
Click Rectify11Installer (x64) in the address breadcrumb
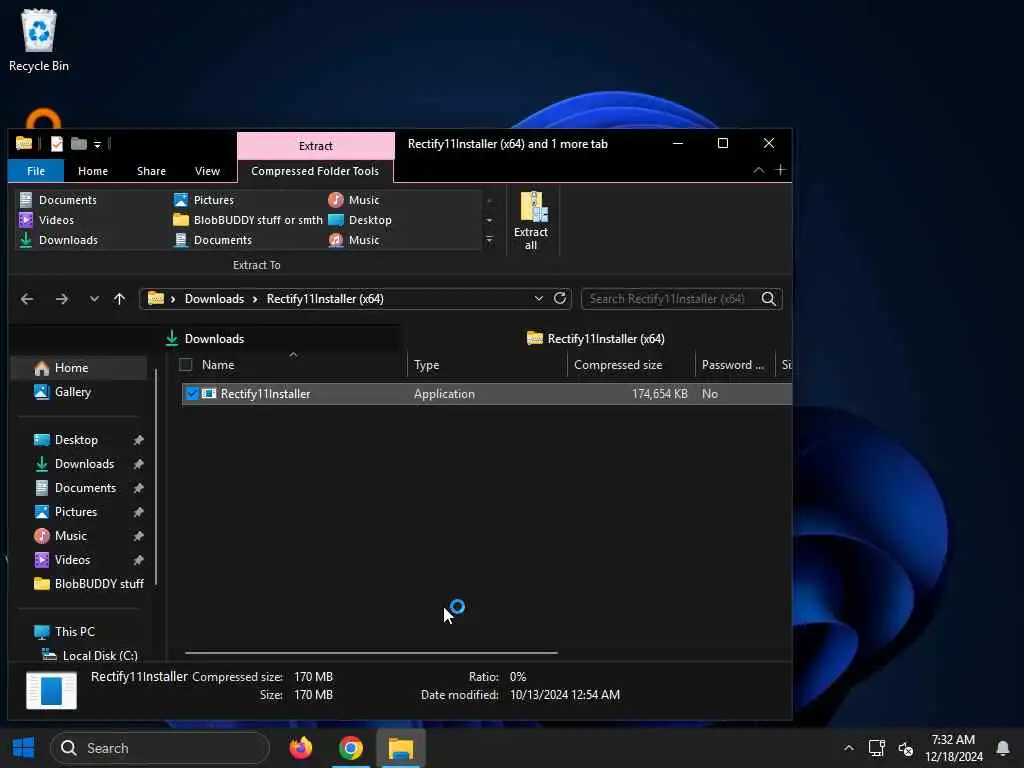(x=325, y=299)
